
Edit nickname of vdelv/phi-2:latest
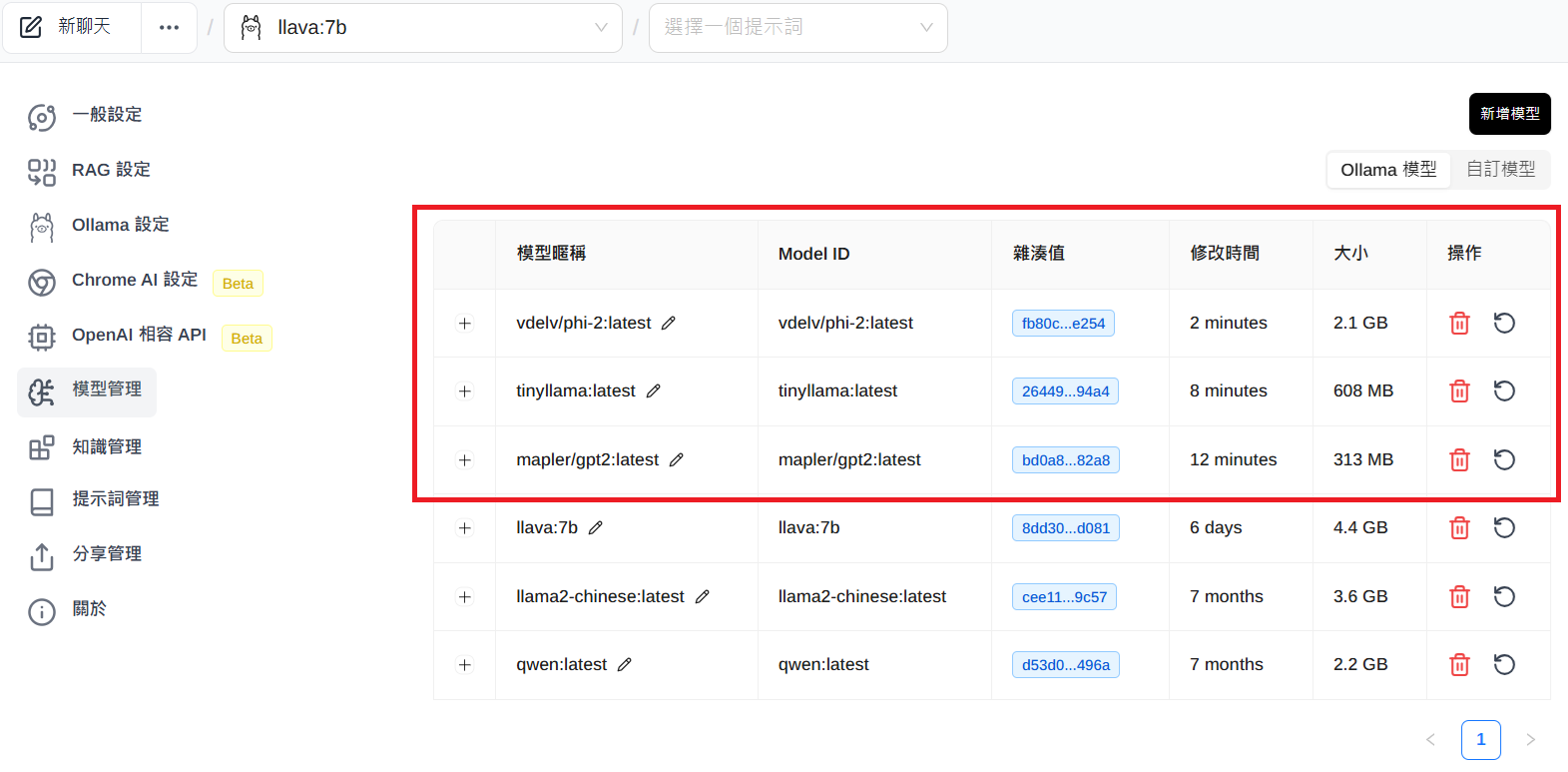click(669, 323)
